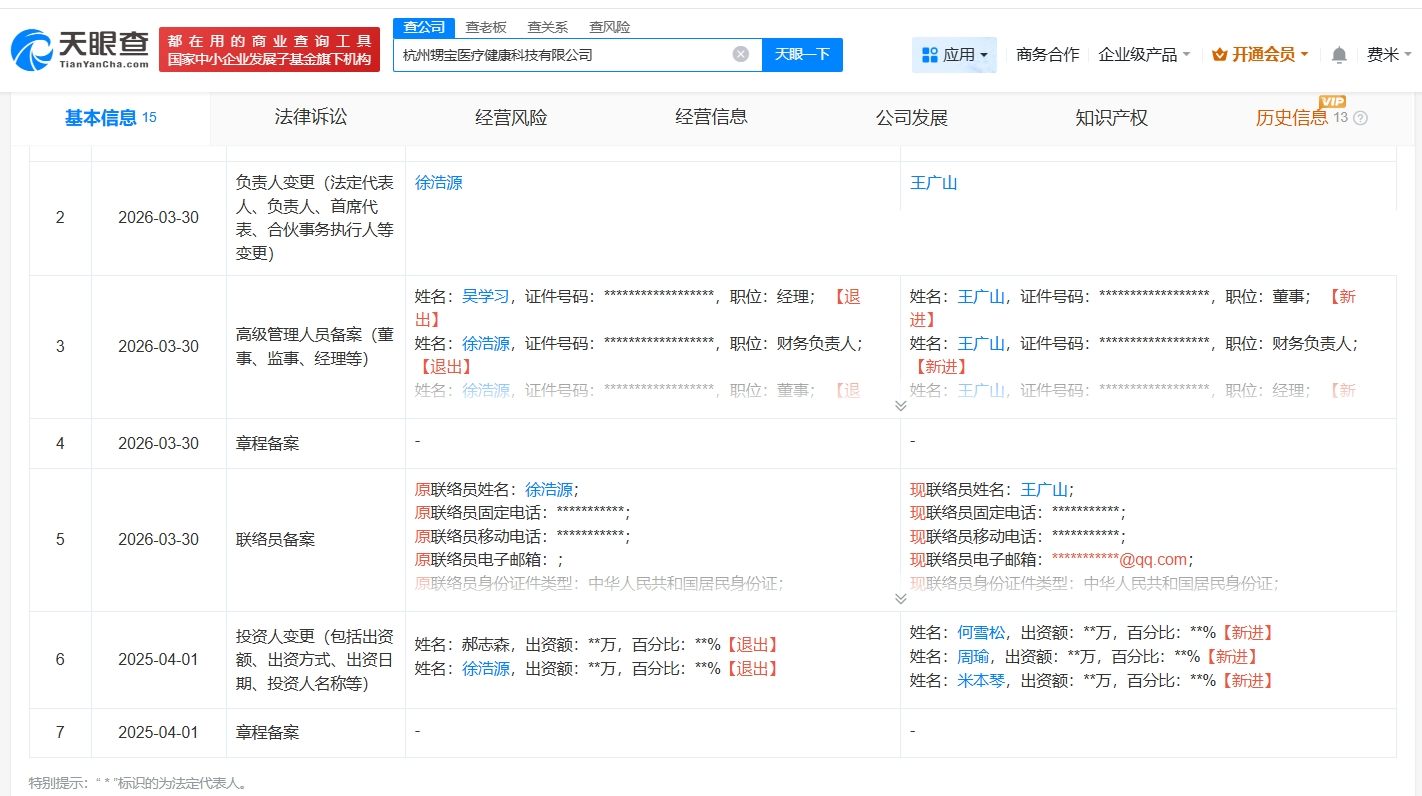Open the 商务合作 link

point(1047,55)
